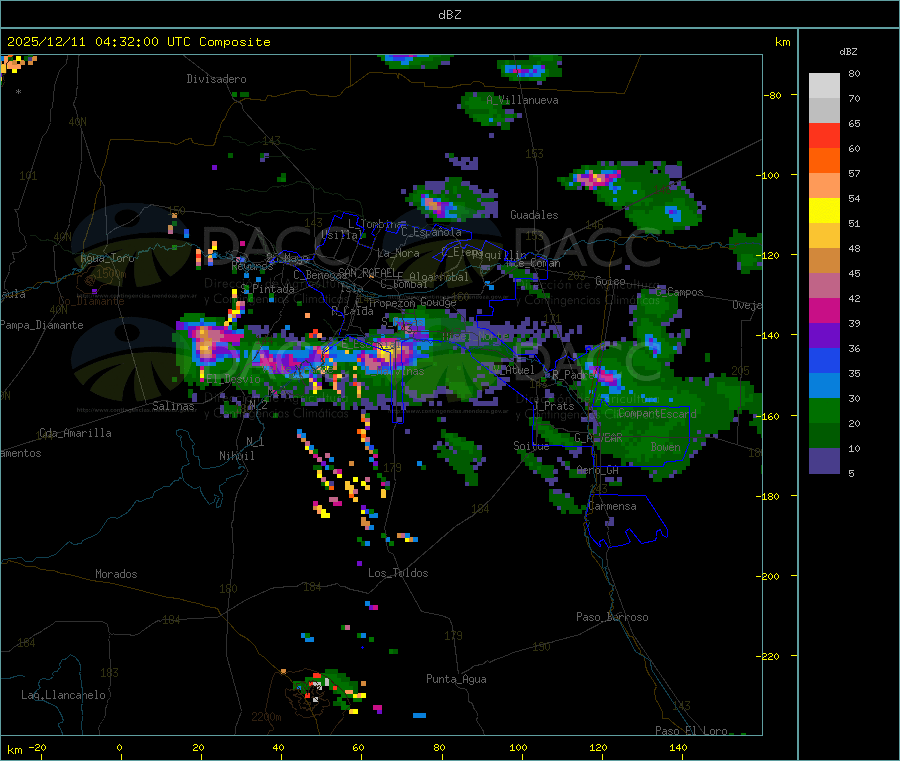Click the Paso_El_Loro label
Image resolution: width=900 pixels, height=761 pixels.
692,731
